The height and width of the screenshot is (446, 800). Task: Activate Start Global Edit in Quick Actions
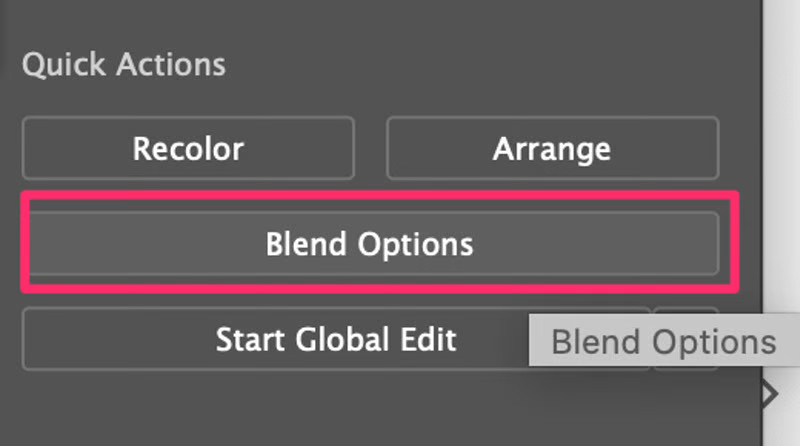[x=336, y=339]
